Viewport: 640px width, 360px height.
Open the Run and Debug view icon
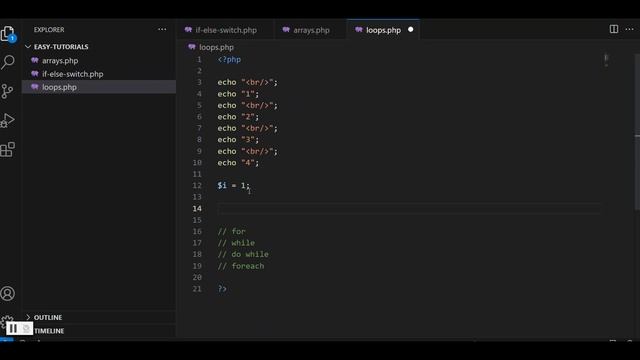point(7,120)
